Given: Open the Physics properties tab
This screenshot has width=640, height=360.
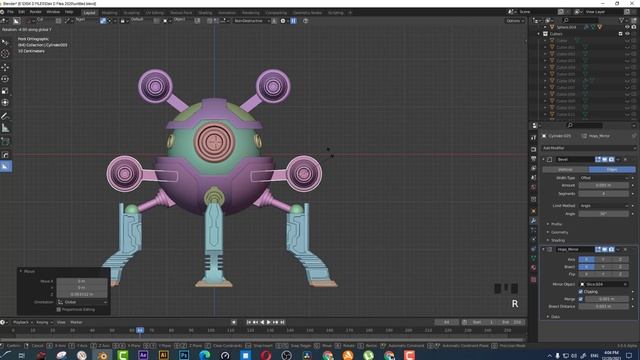Looking at the screenshot, I should tap(533, 240).
